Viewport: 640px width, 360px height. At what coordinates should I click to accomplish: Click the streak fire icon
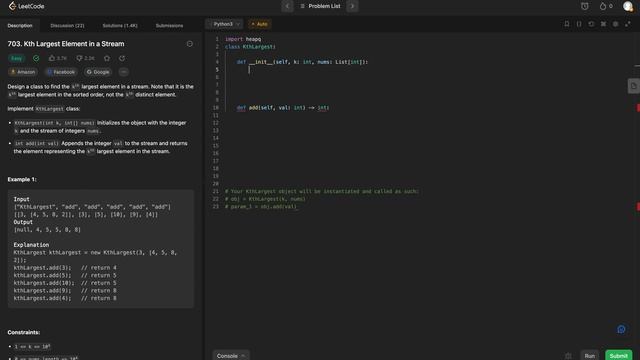603,6
